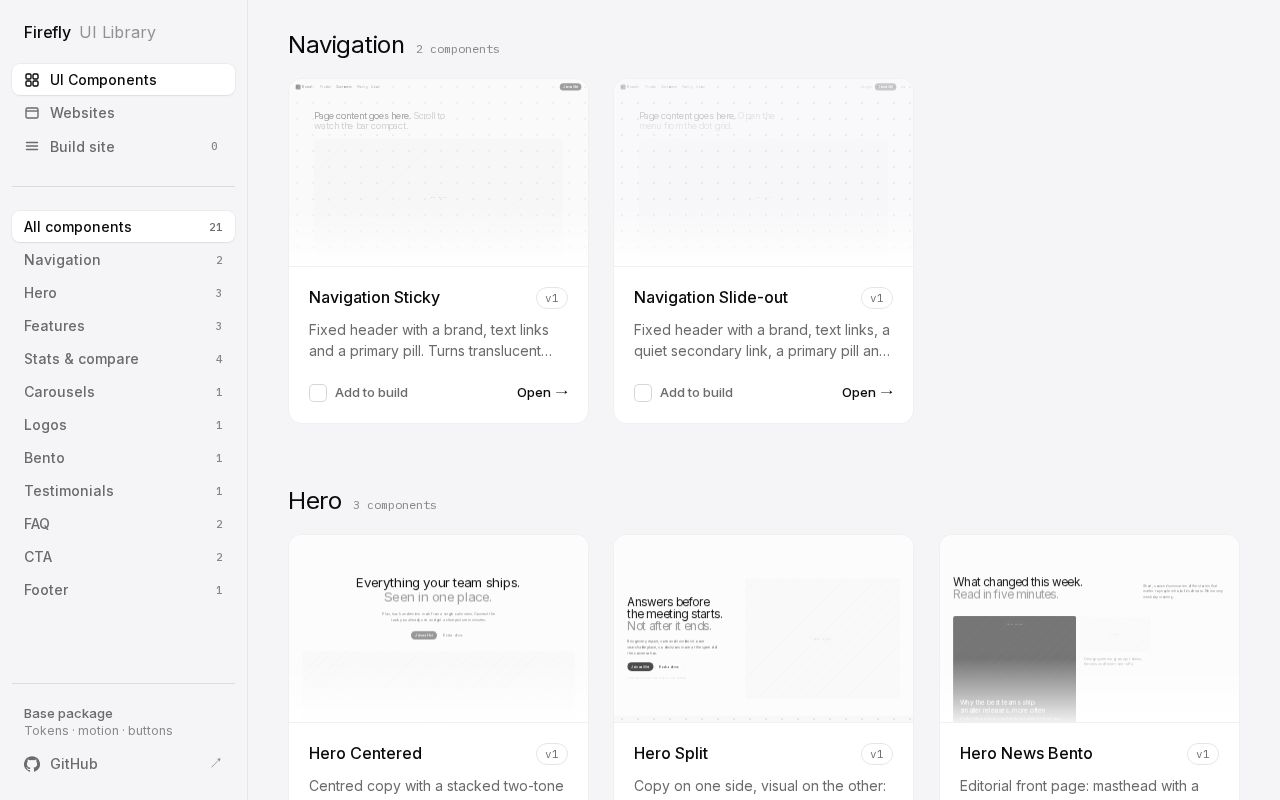
Task: Click the Navigation Sticky preview thumbnail
Action: pos(438,173)
